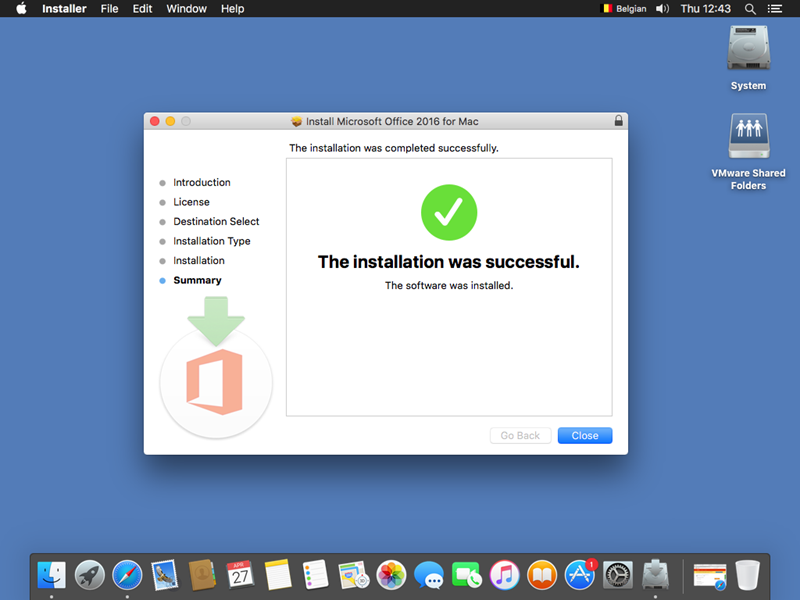This screenshot has height=600, width=800.
Task: Click 'The software was installed.' text
Action: pos(449,285)
